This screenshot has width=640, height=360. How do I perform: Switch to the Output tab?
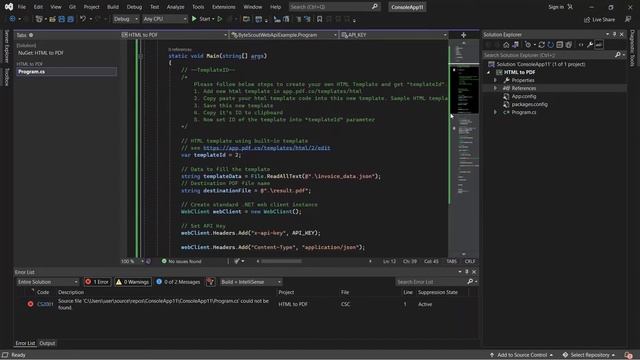(x=47, y=343)
